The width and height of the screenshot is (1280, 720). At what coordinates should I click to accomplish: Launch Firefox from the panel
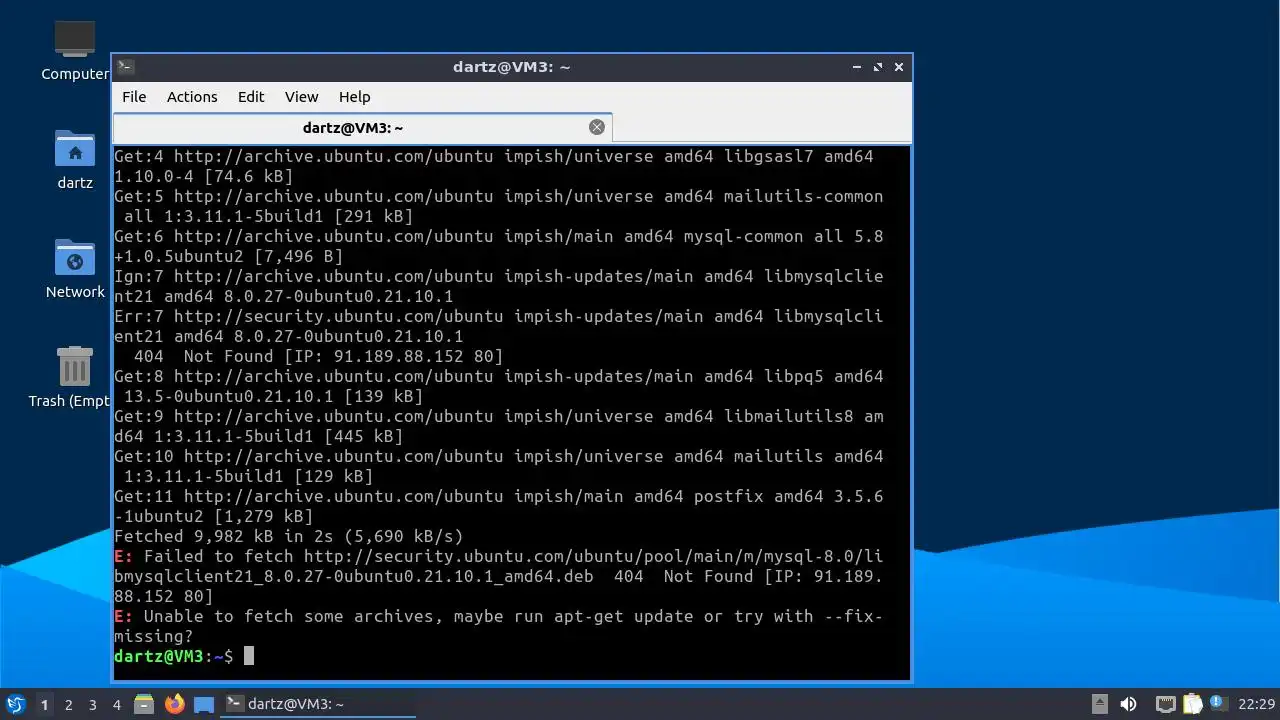pos(175,704)
